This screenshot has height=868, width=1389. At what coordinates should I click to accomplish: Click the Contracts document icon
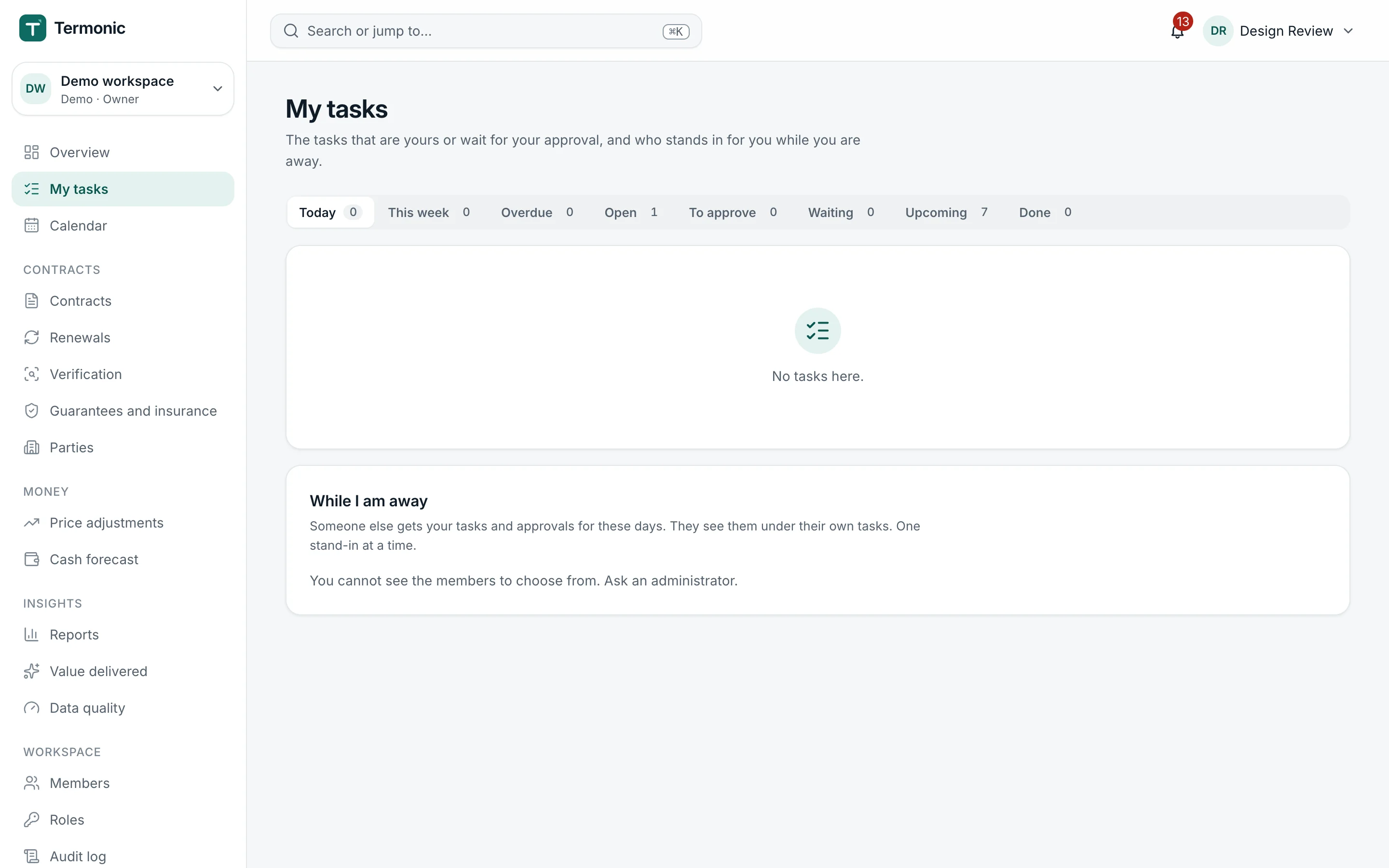click(x=31, y=301)
